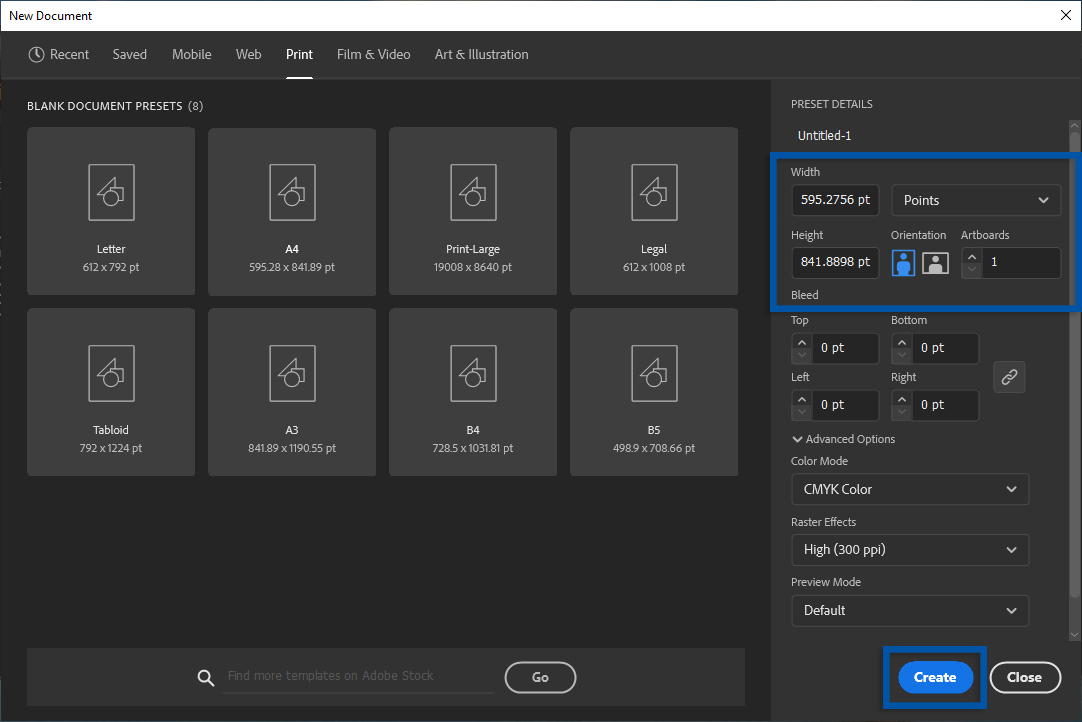
Task: Click the Go button for Adobe Stock templates
Action: [x=540, y=677]
